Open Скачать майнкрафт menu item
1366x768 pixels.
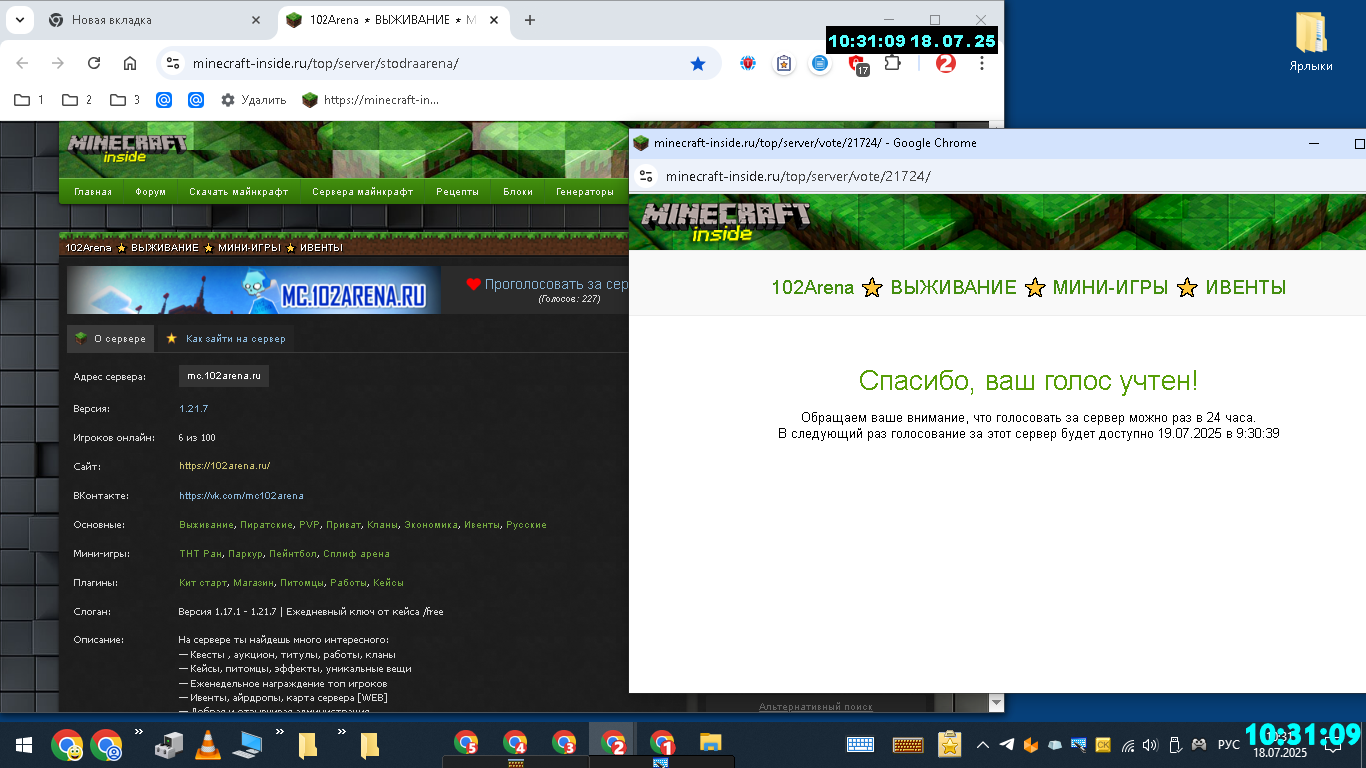point(239,192)
